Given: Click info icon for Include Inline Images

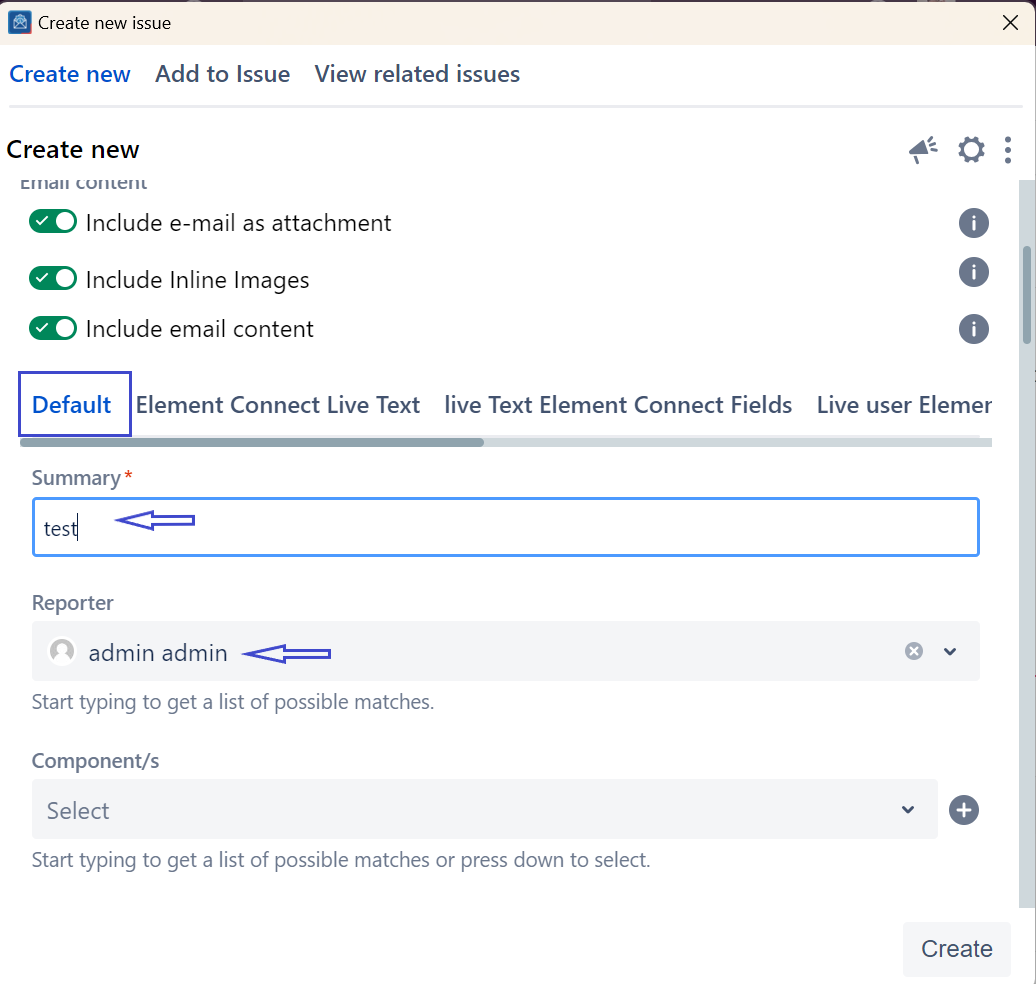Looking at the screenshot, I should point(973,272).
